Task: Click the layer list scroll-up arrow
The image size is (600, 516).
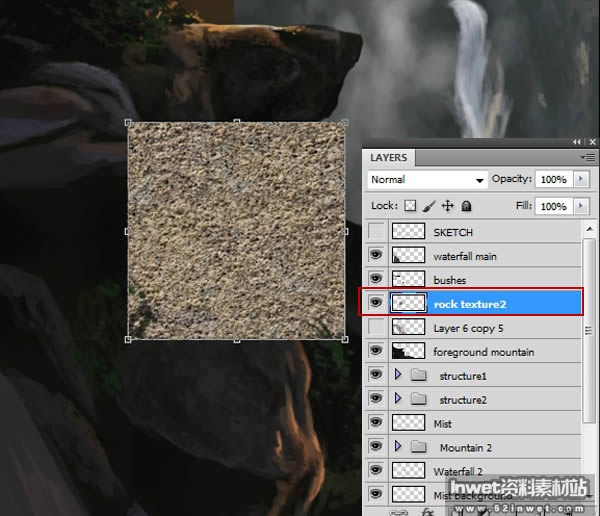Action: pyautogui.click(x=590, y=229)
